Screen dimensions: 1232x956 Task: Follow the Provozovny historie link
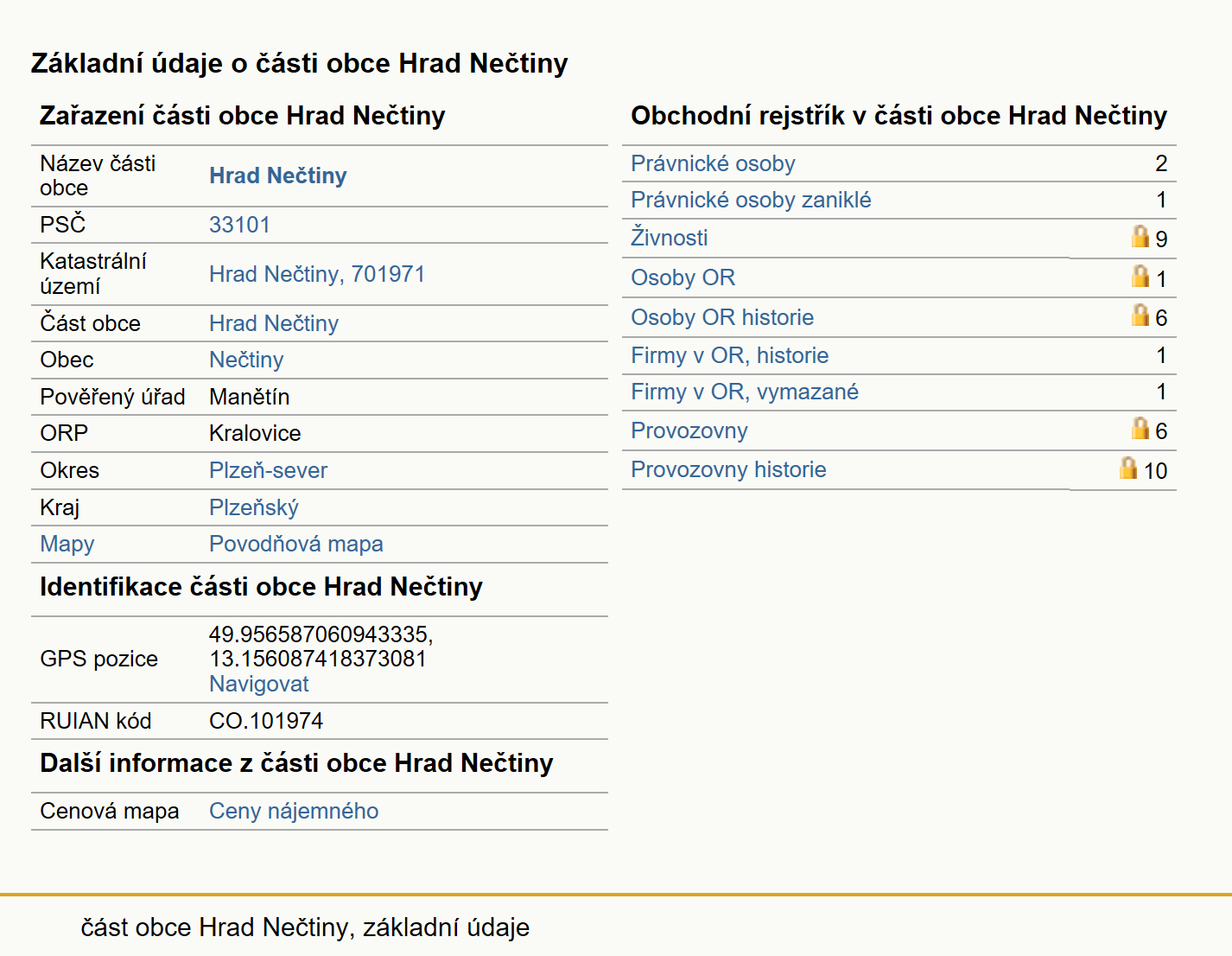click(x=728, y=469)
